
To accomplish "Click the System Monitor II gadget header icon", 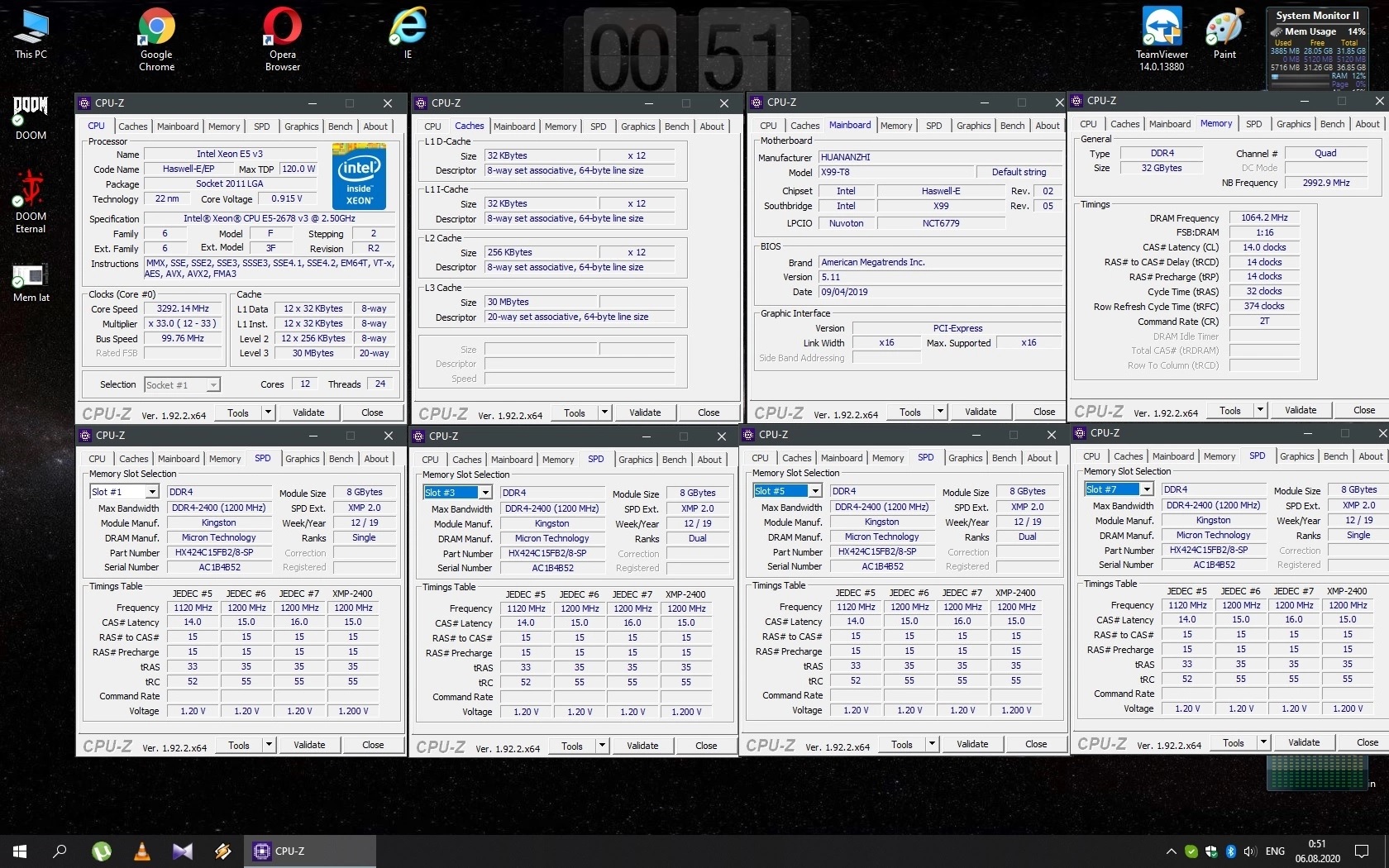I will (1277, 31).
